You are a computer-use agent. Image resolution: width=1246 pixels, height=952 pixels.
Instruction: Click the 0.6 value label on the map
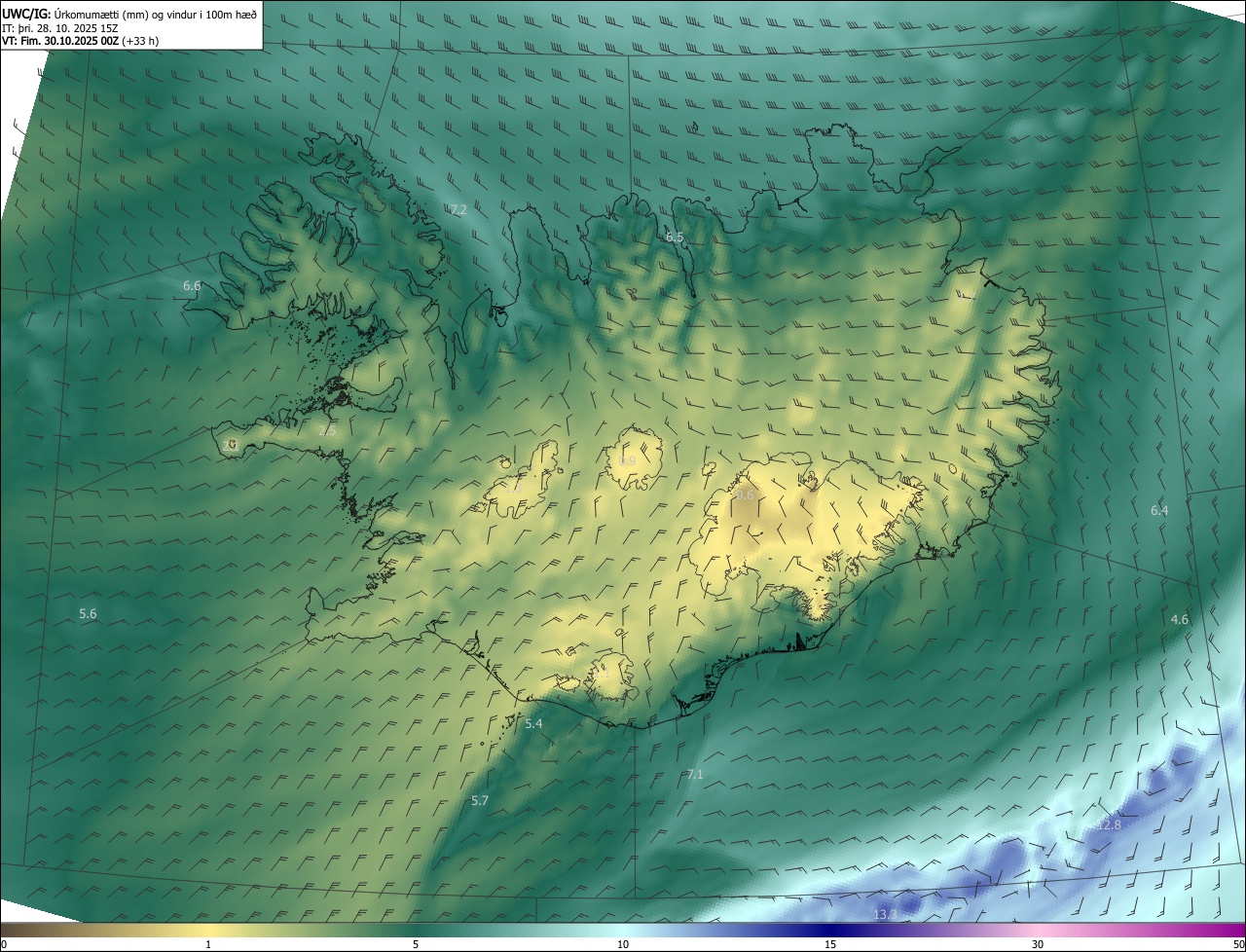point(745,495)
